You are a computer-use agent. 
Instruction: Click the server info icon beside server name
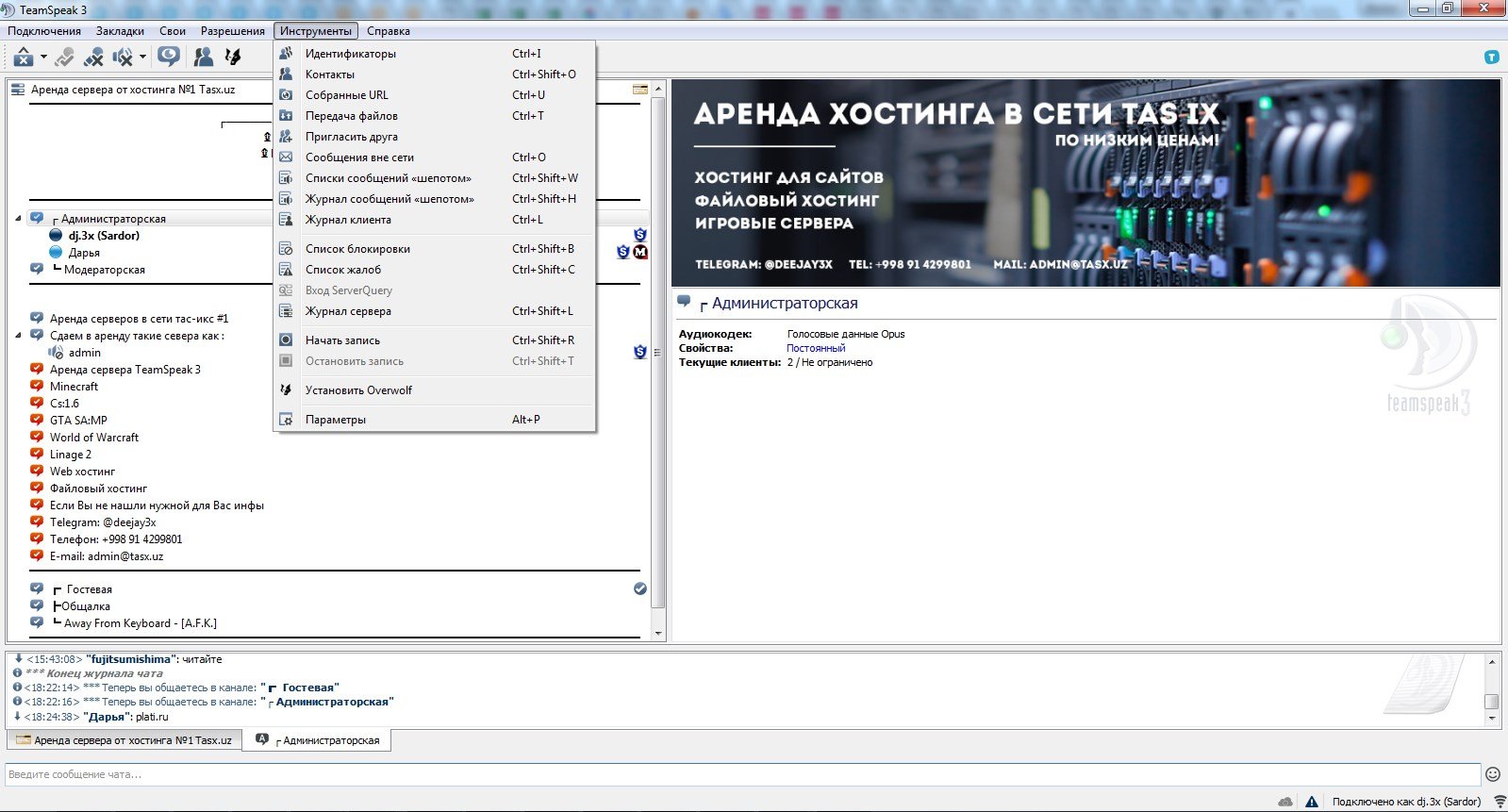(x=640, y=90)
